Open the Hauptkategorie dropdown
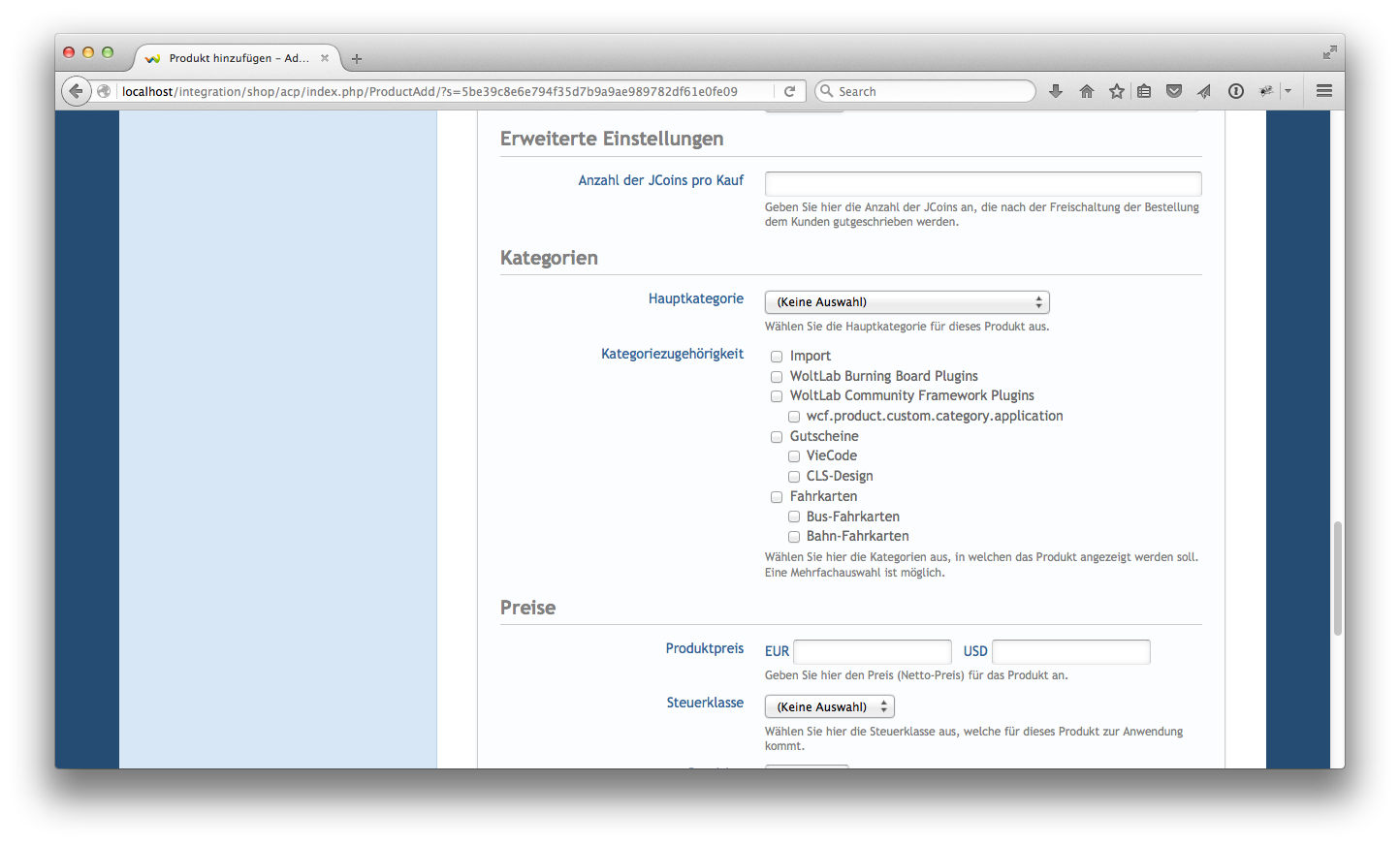The width and height of the screenshot is (1400, 845). (x=907, y=302)
